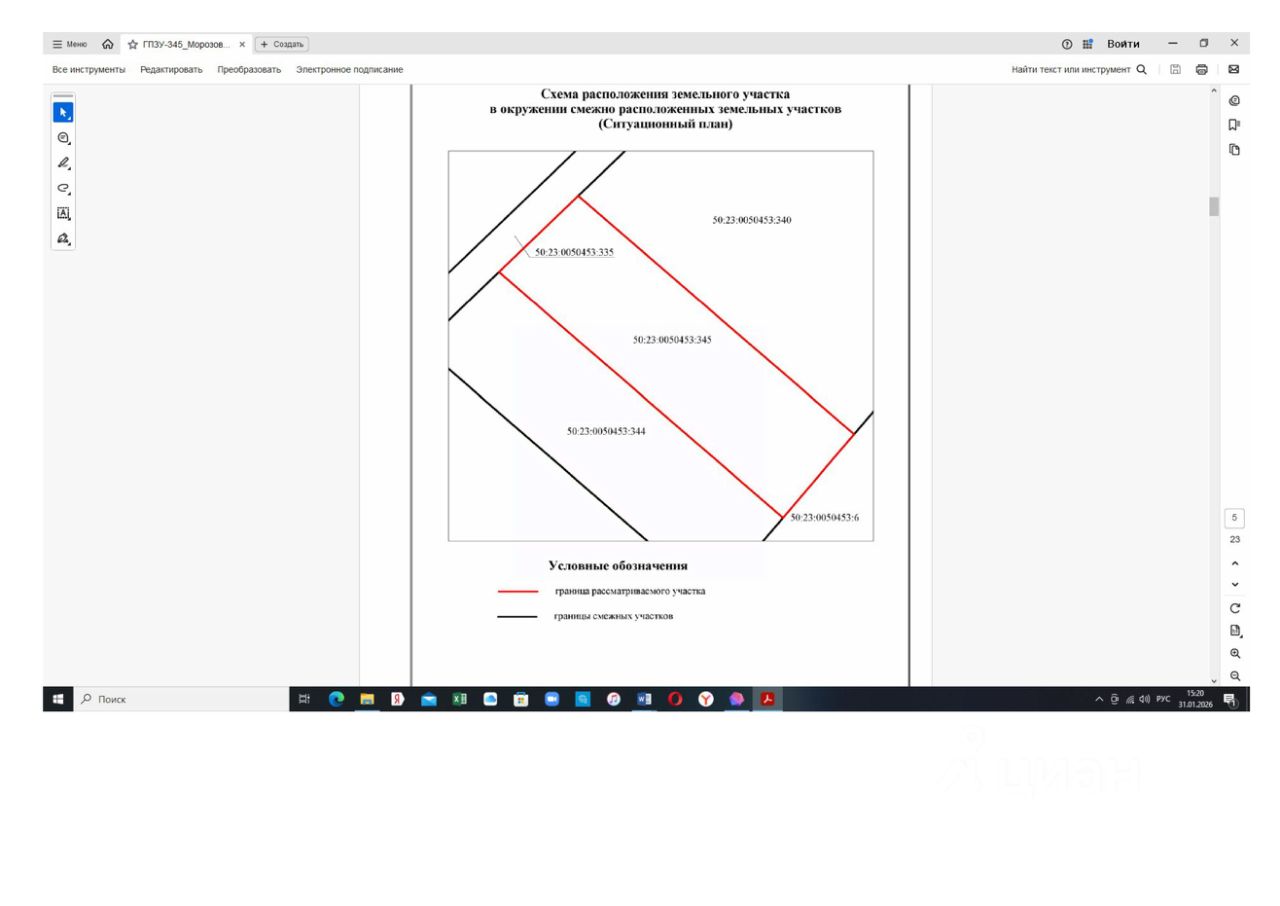Open the Windows Start menu

[59, 700]
